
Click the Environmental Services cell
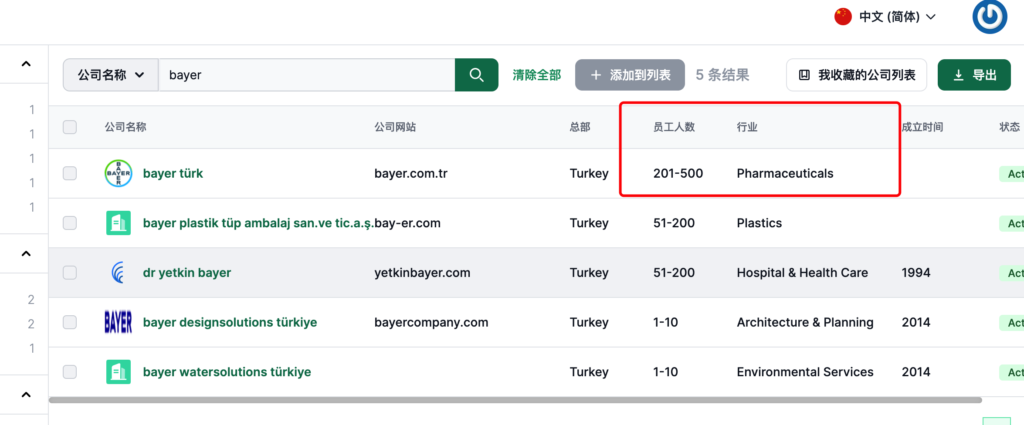[x=805, y=372]
